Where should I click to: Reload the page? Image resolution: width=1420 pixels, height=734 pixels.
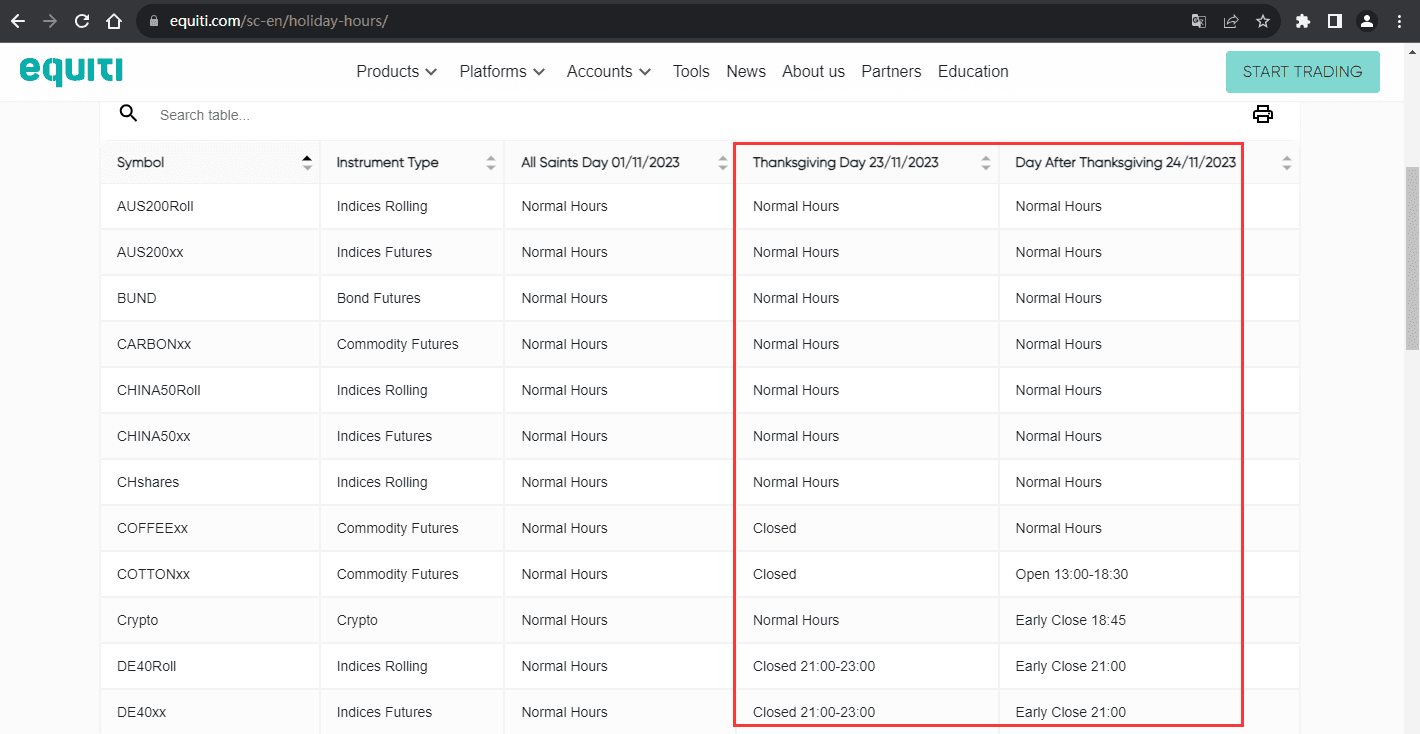[x=82, y=21]
